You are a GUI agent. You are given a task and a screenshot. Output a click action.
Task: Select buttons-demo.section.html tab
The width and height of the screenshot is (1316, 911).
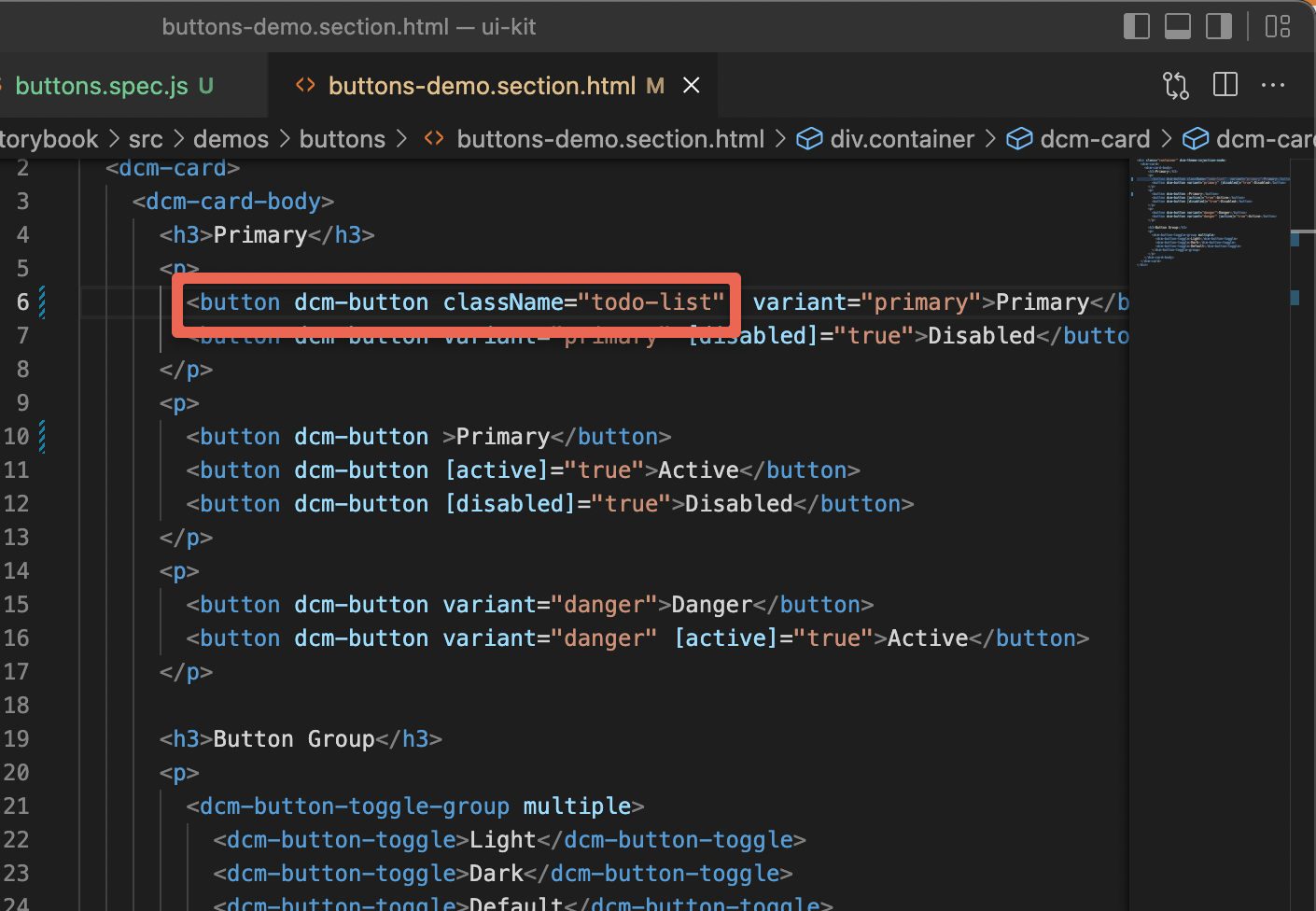tap(495, 86)
